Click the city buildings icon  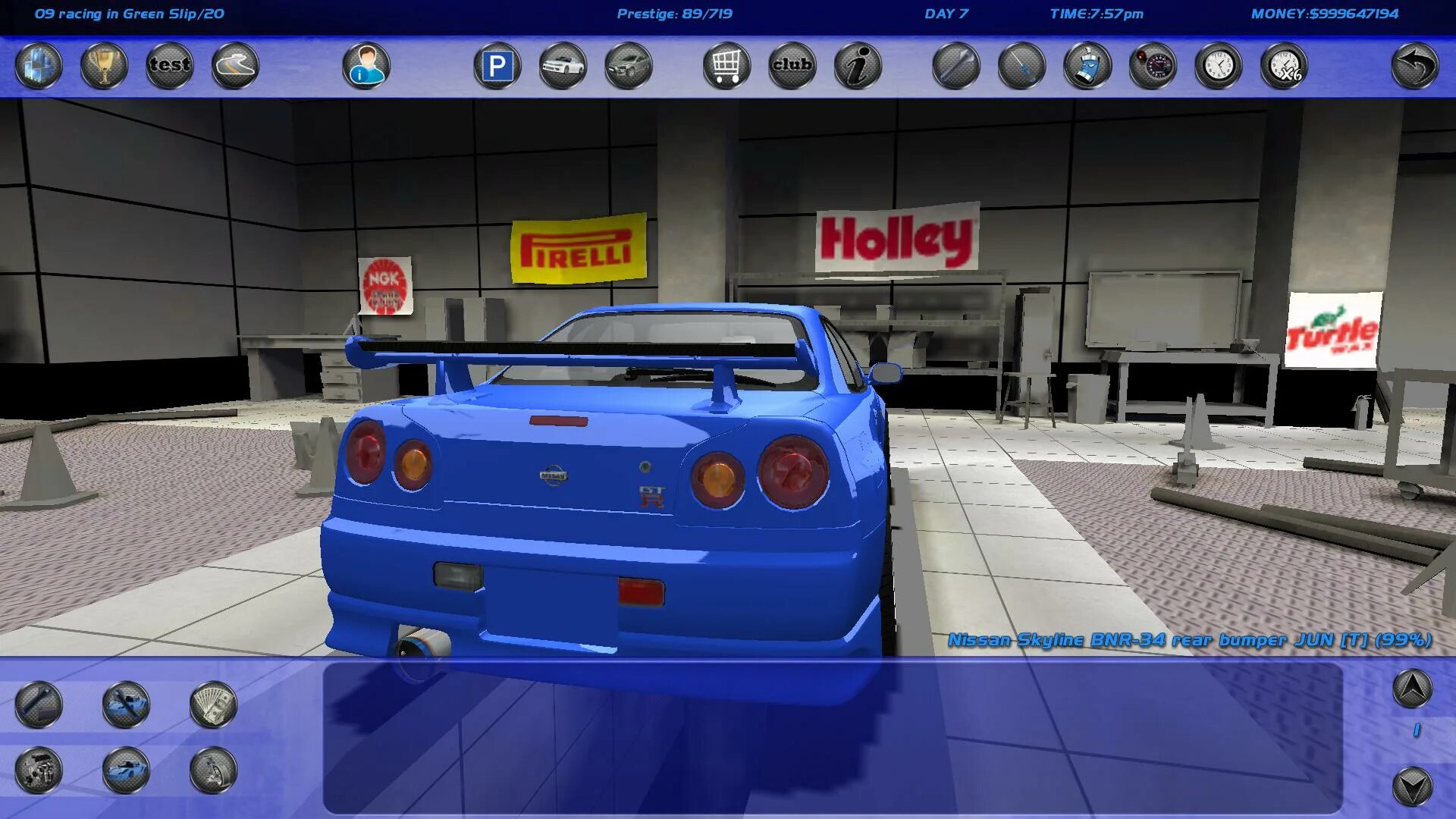tap(38, 66)
